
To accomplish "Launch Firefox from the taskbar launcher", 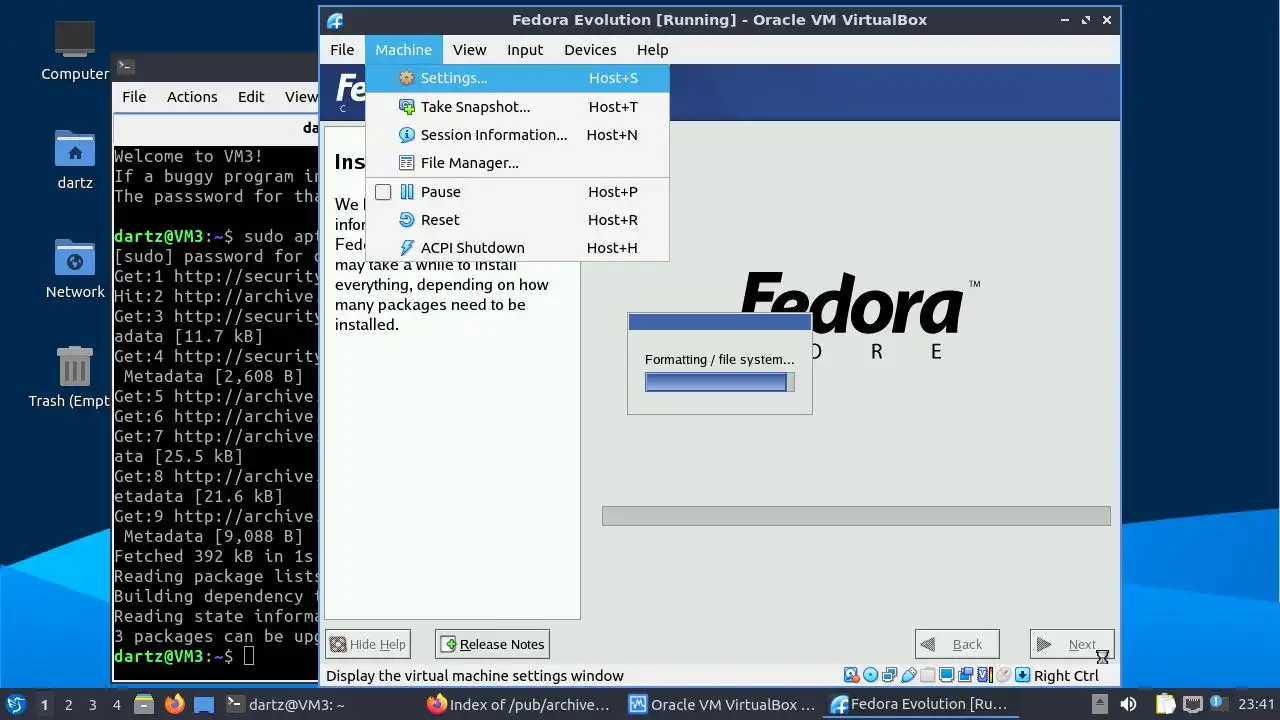I will (x=174, y=704).
